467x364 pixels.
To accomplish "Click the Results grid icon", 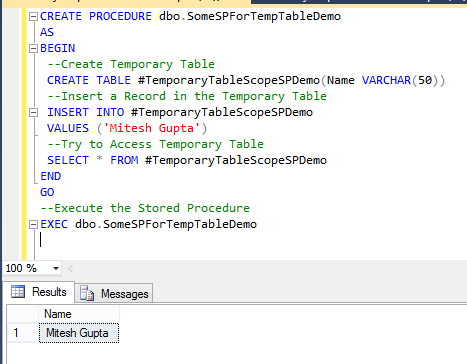I will tap(18, 291).
